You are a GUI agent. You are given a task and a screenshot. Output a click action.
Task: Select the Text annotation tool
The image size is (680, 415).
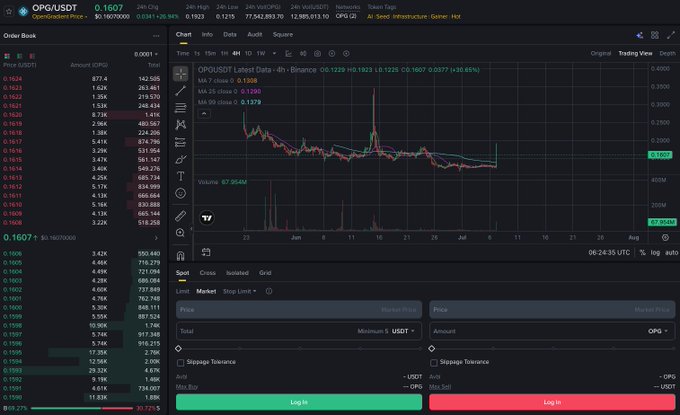180,176
